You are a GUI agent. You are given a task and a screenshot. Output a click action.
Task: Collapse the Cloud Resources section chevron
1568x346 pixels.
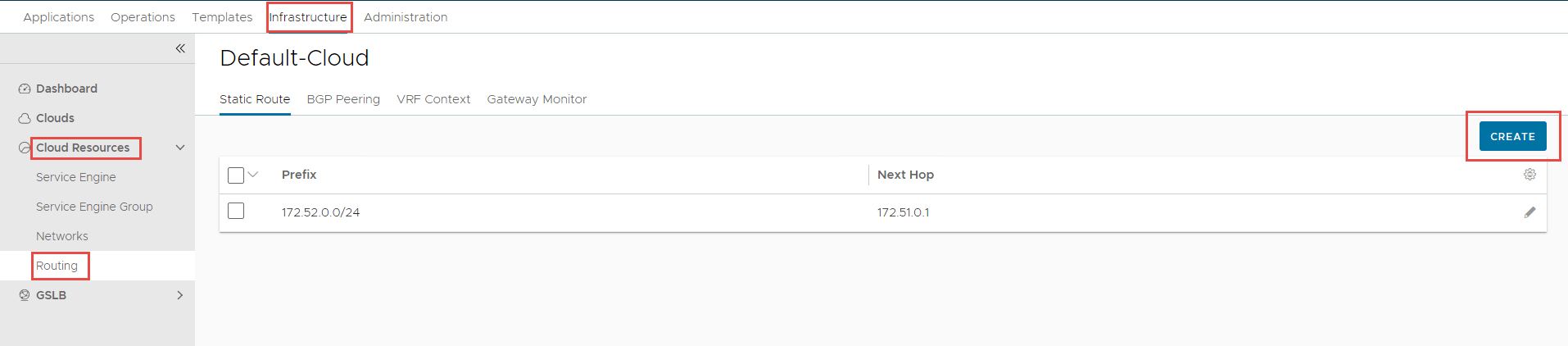[180, 148]
